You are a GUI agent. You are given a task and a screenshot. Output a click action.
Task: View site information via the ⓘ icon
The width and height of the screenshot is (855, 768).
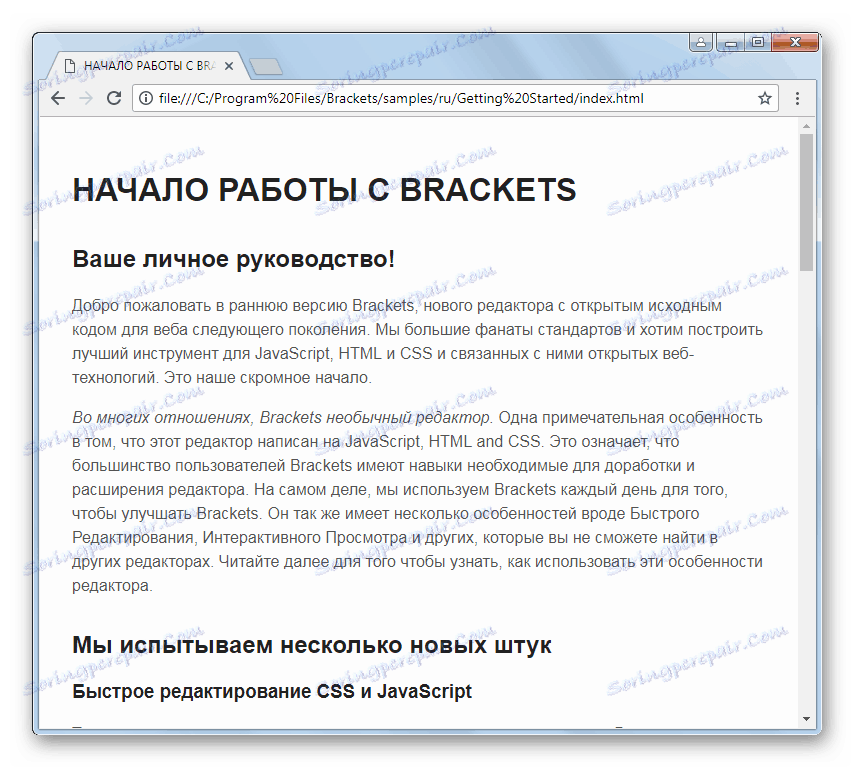click(x=146, y=98)
